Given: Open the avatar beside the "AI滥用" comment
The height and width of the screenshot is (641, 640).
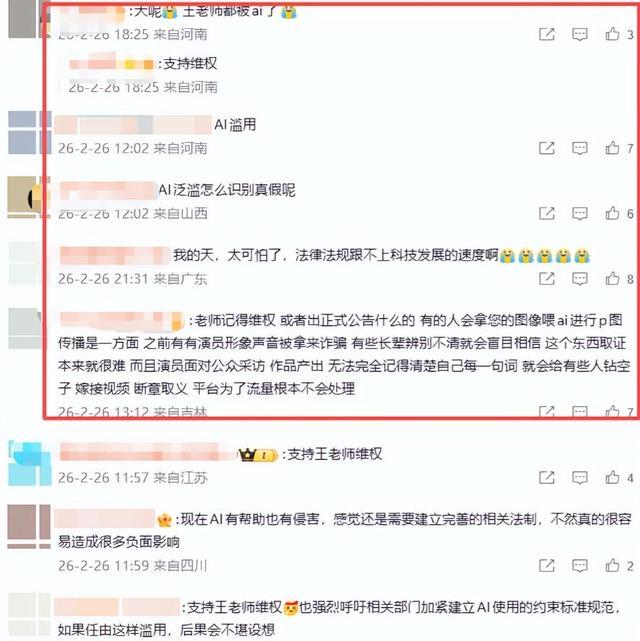Looking at the screenshot, I should 30,132.
